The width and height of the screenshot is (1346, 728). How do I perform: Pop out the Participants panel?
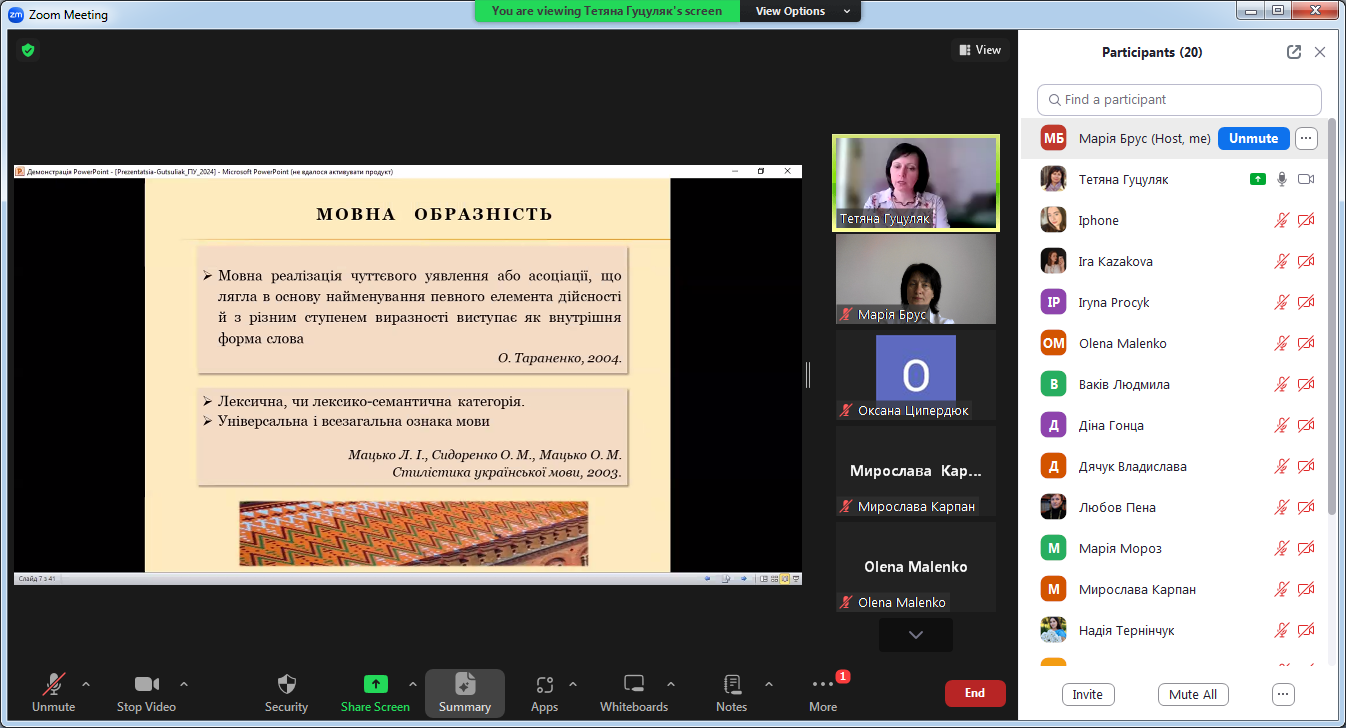point(1294,52)
